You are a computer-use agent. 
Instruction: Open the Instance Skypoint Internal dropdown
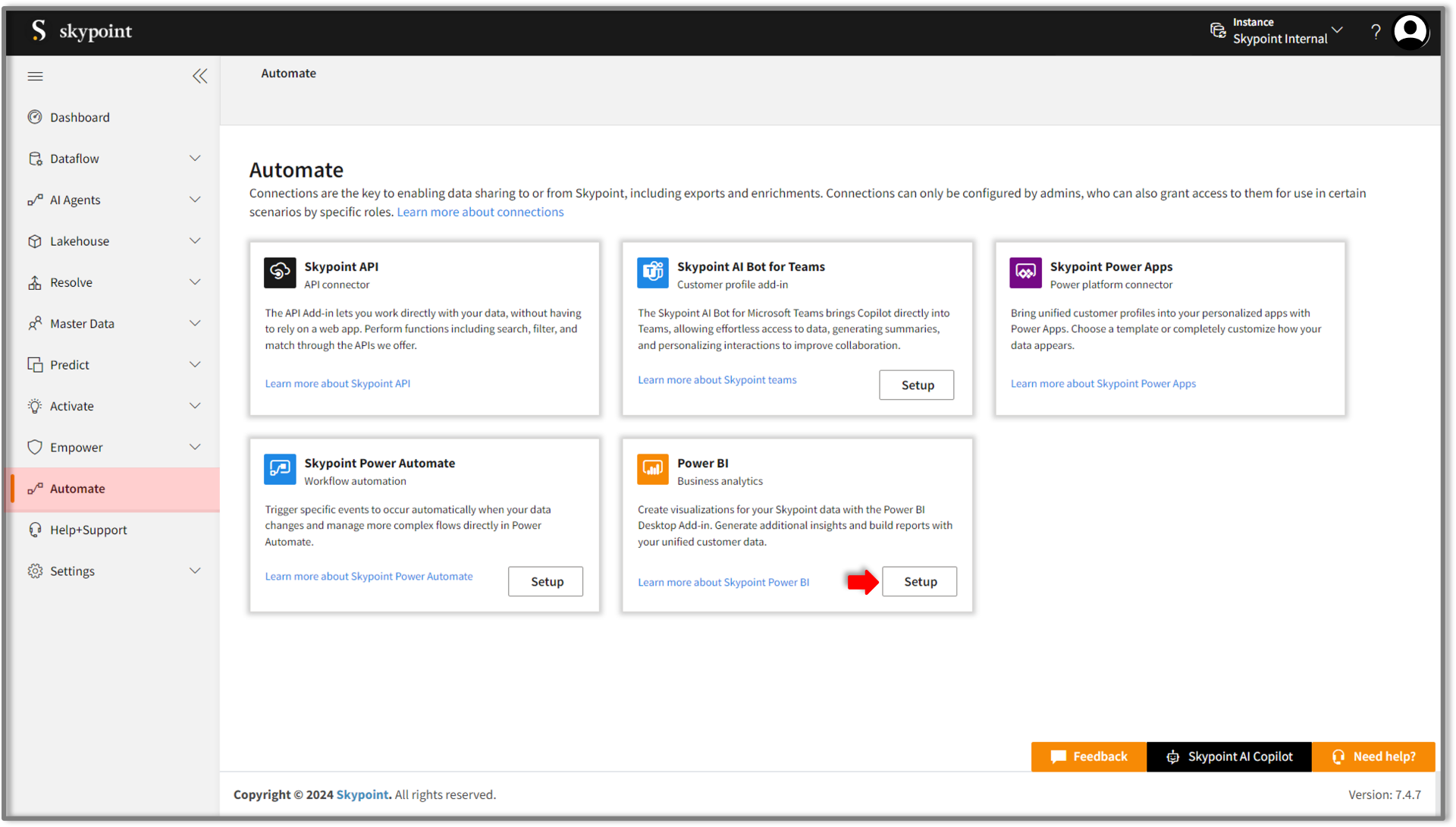coord(1279,31)
